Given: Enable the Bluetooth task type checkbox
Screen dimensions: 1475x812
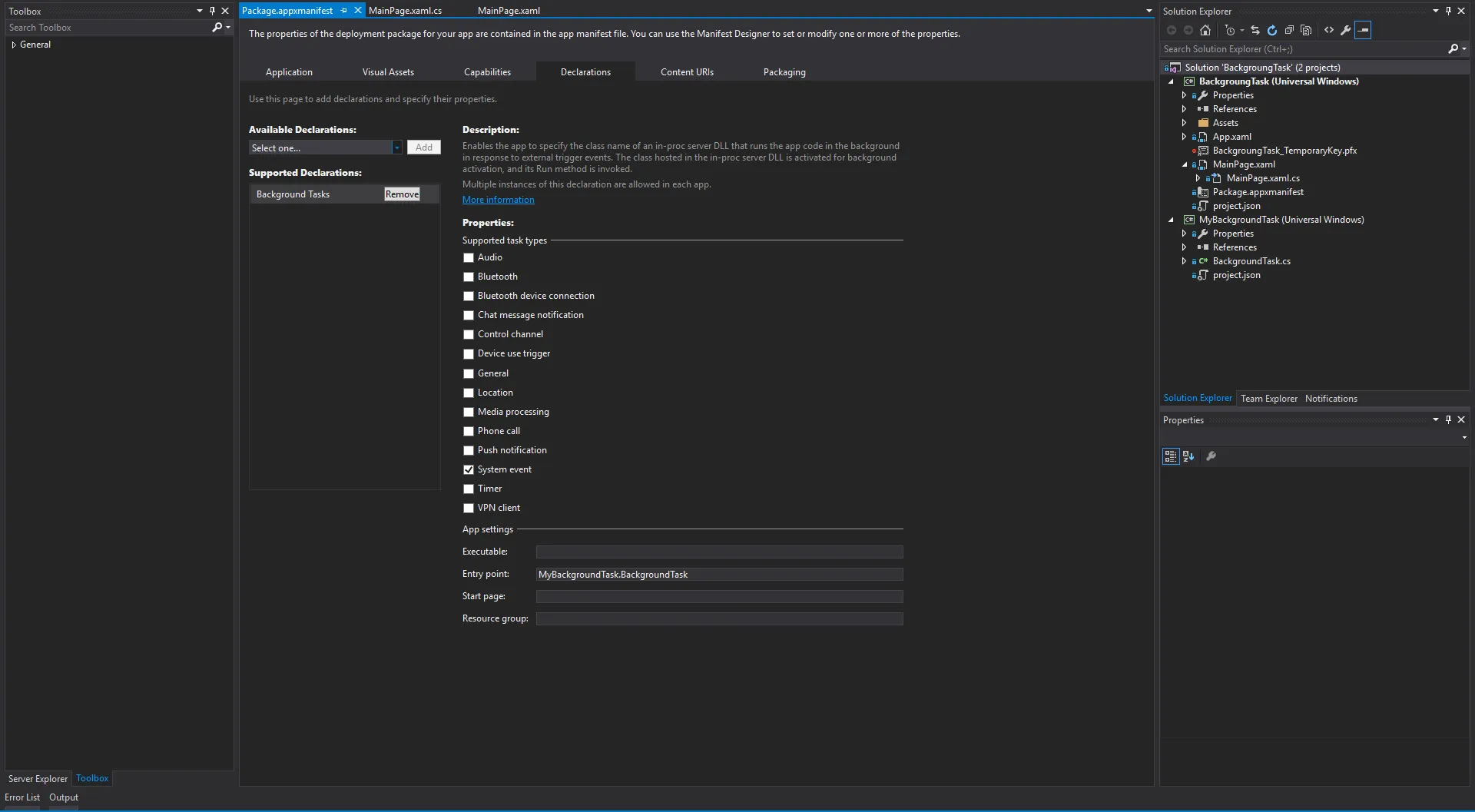Looking at the screenshot, I should pyautogui.click(x=469, y=277).
